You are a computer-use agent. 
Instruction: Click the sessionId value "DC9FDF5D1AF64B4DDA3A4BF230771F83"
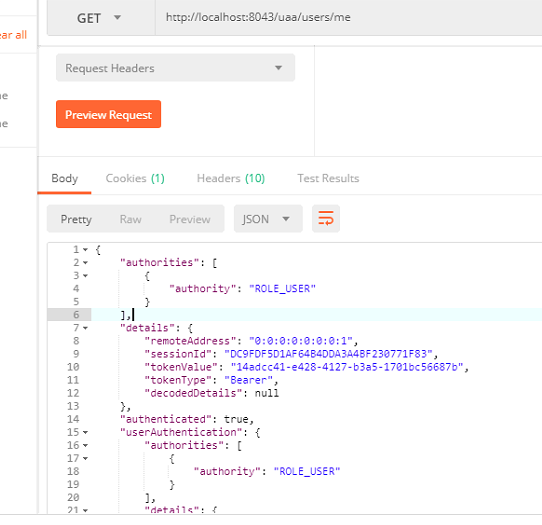(x=328, y=354)
